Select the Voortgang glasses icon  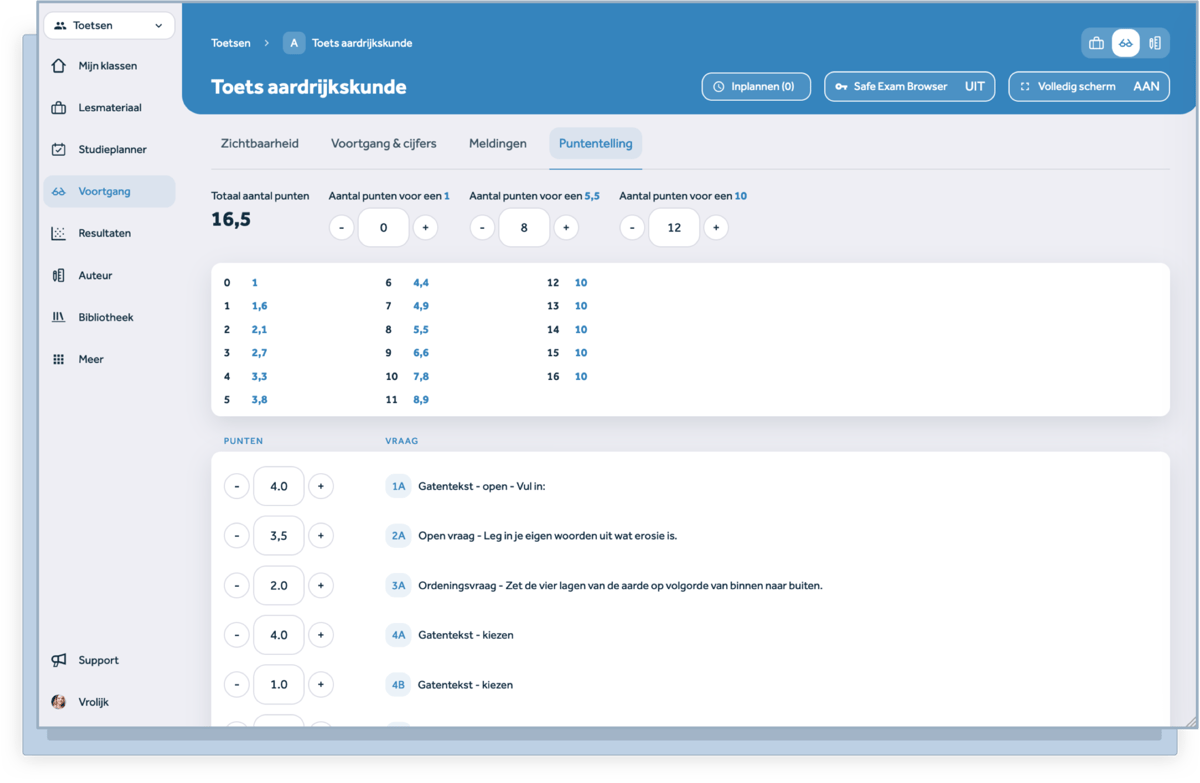coord(61,191)
